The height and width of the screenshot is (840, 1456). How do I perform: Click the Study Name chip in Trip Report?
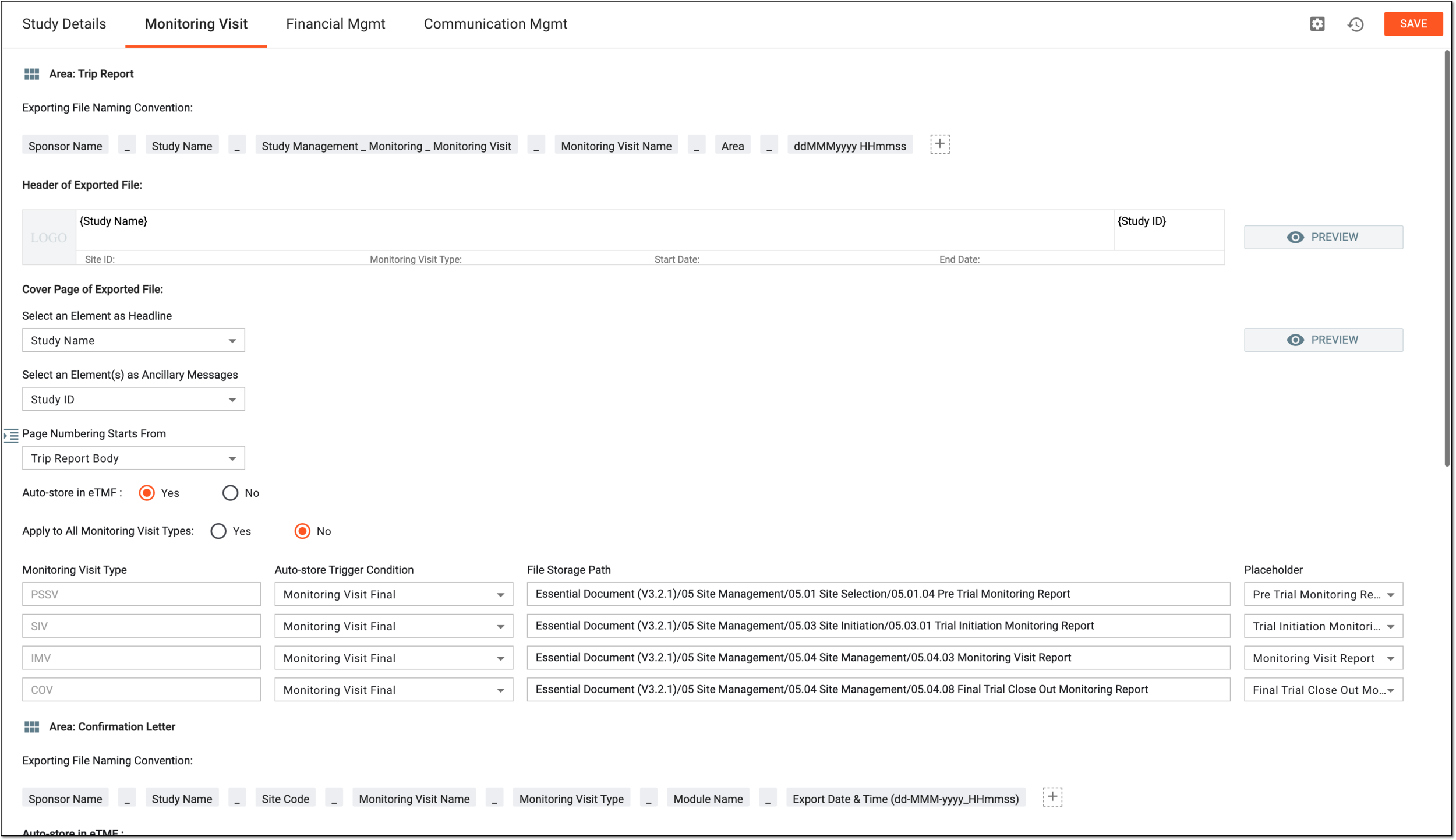coord(182,146)
